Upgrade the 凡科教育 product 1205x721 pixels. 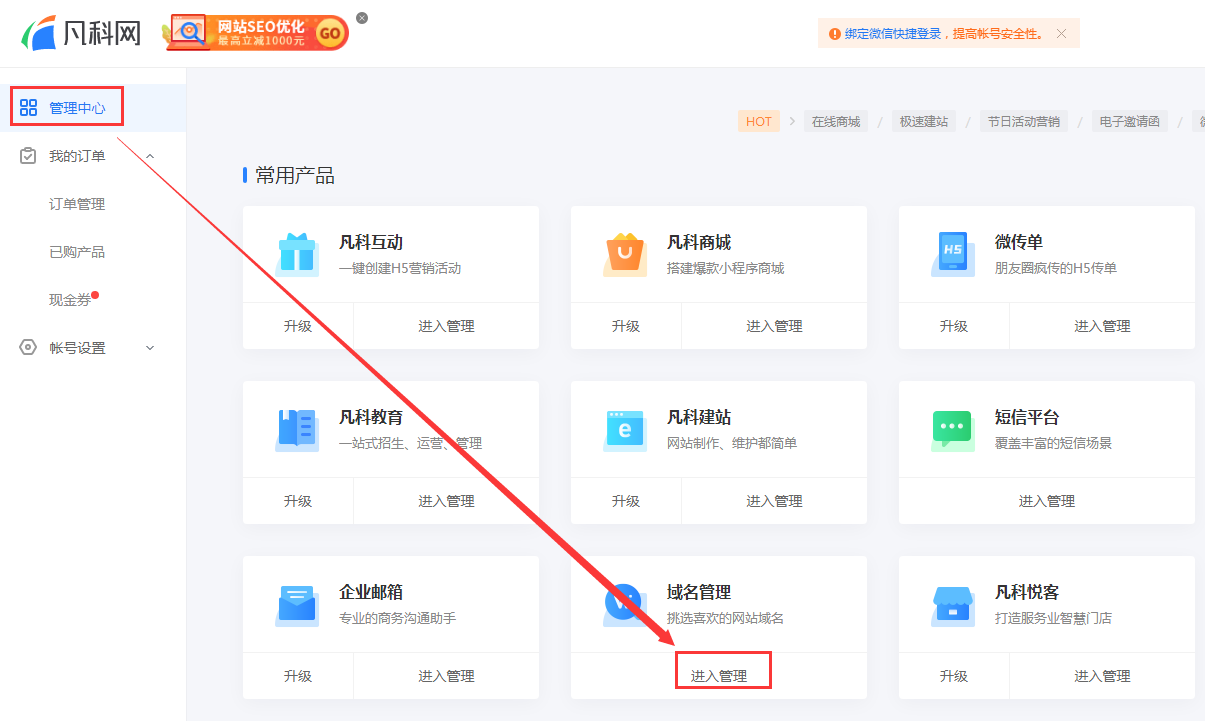click(298, 501)
